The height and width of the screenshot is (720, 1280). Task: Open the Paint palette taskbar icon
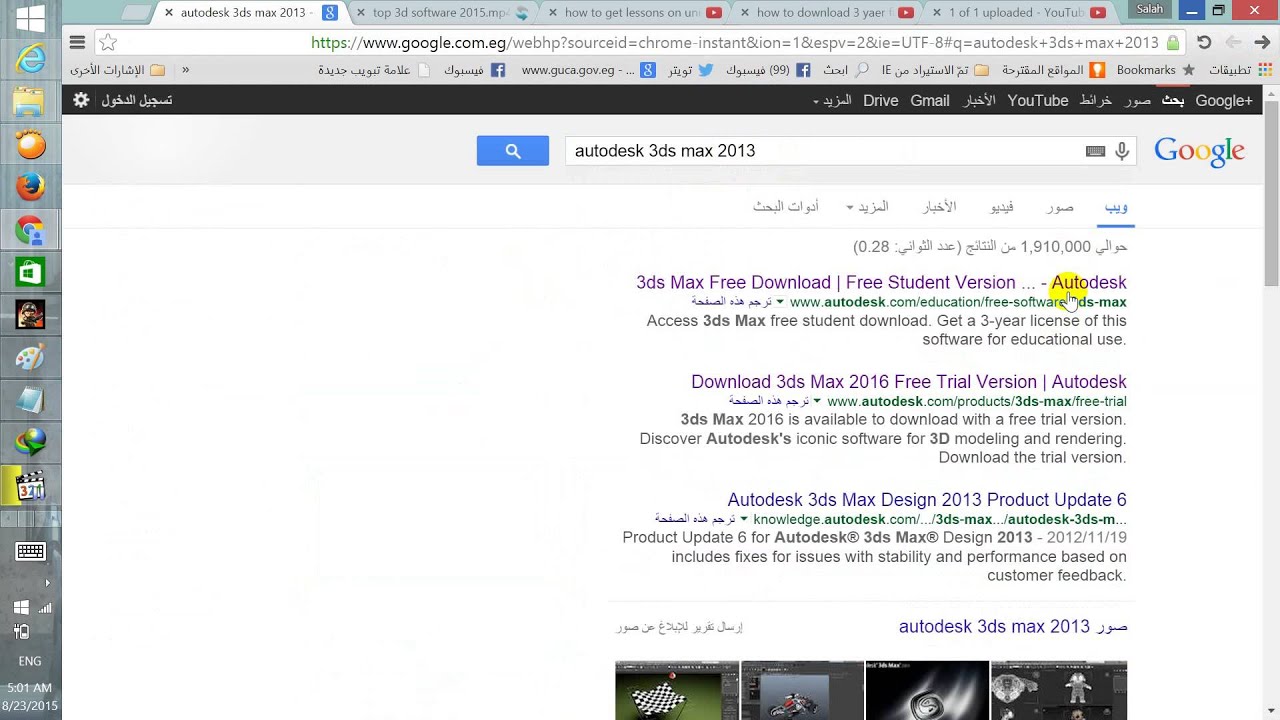click(30, 357)
